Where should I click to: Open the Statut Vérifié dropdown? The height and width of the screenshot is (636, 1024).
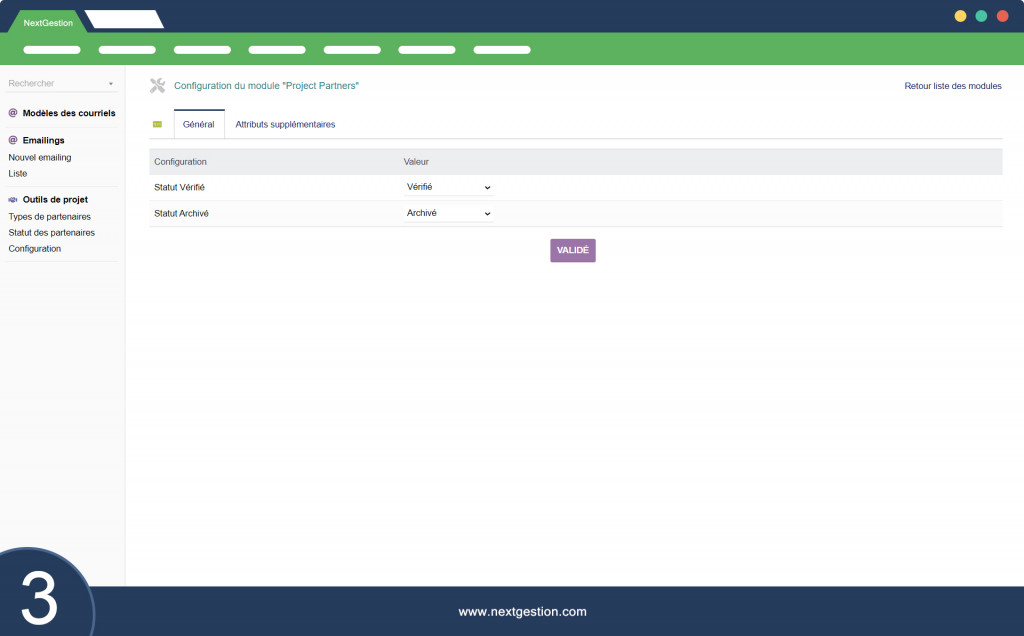(448, 187)
